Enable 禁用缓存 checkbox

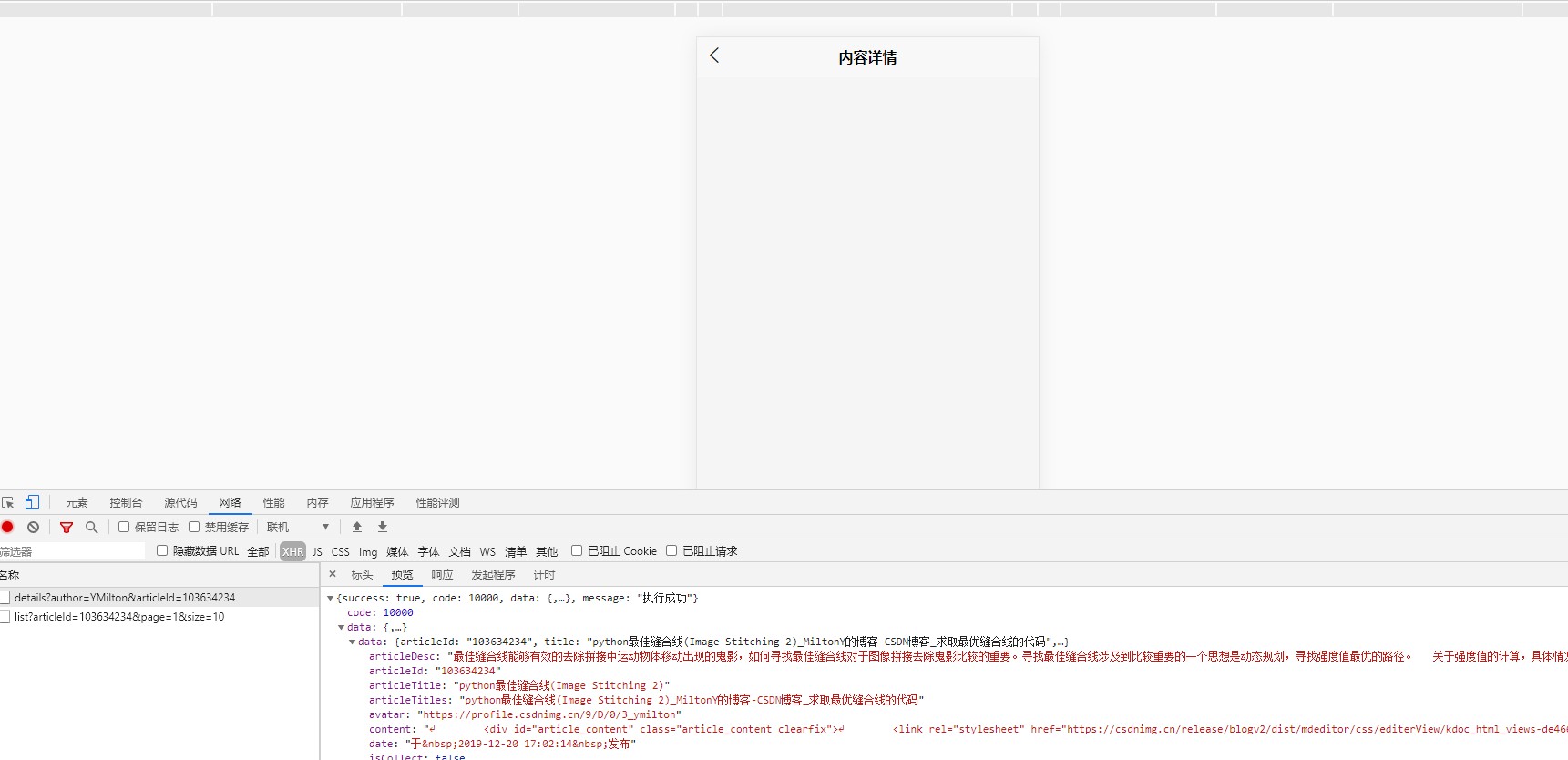pyautogui.click(x=194, y=527)
